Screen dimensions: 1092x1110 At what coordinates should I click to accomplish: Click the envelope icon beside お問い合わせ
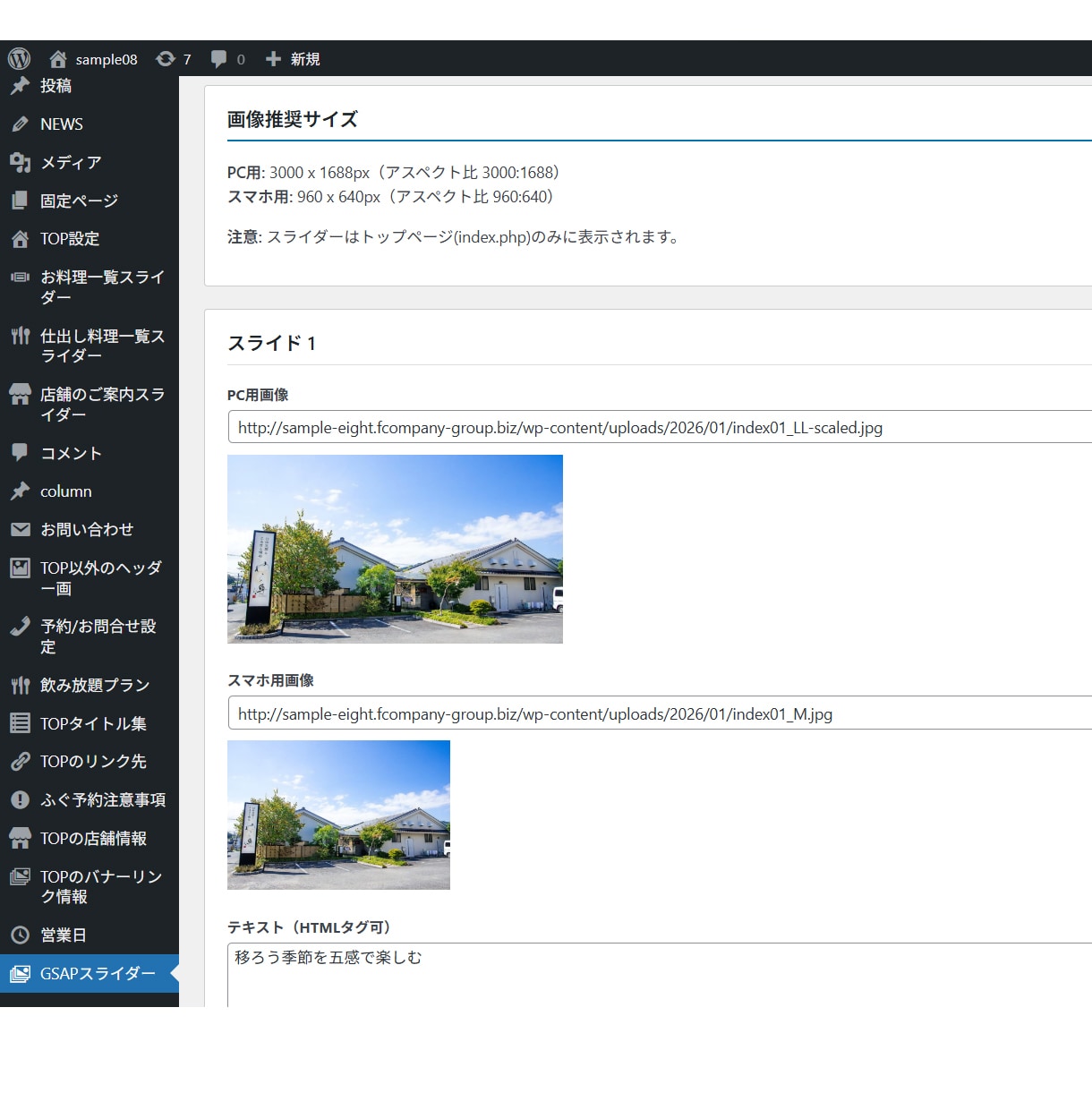click(20, 530)
